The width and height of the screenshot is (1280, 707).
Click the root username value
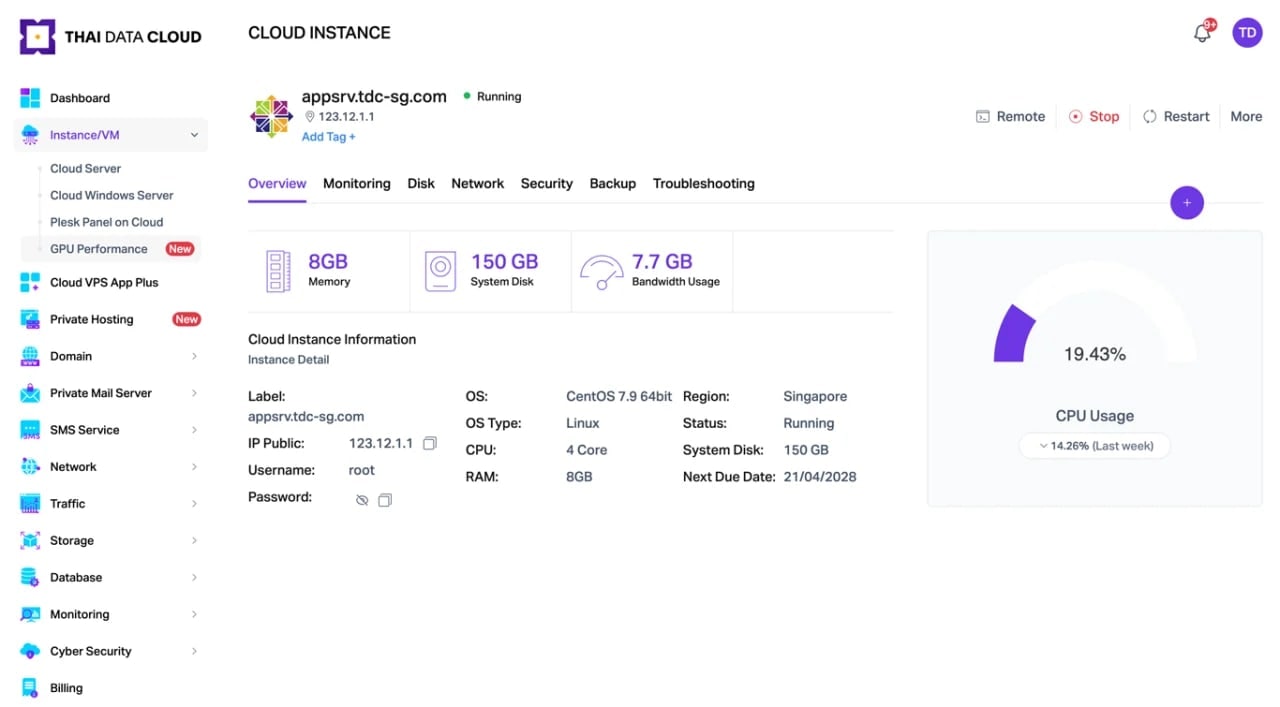[362, 470]
